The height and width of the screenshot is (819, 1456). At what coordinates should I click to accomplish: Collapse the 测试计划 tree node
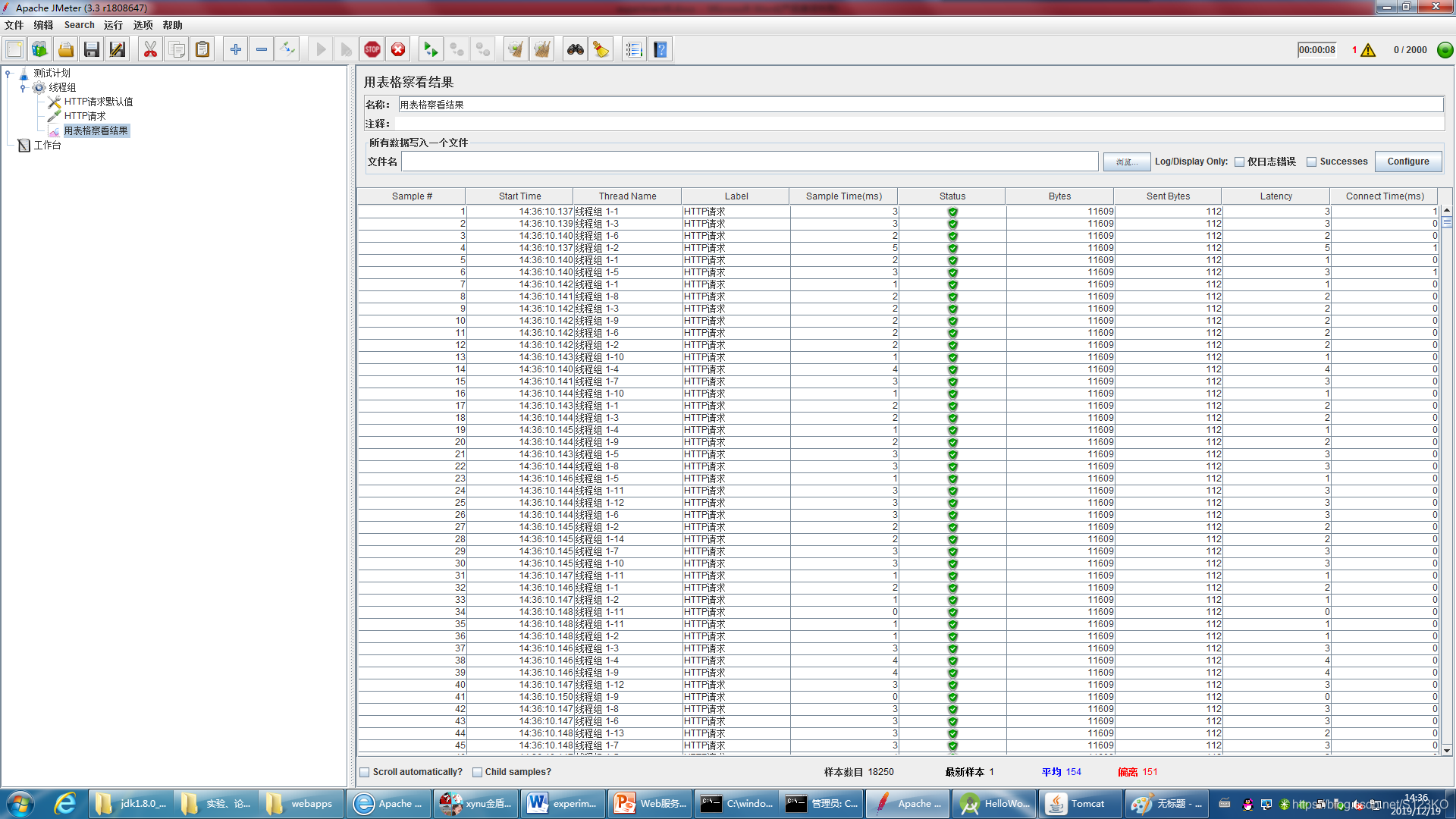pyautogui.click(x=8, y=74)
